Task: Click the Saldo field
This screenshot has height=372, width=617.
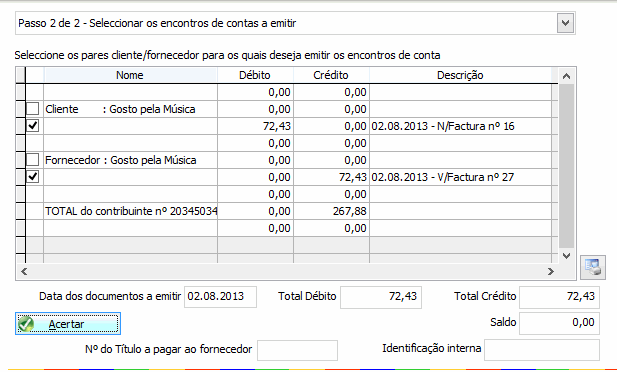Action: [559, 323]
